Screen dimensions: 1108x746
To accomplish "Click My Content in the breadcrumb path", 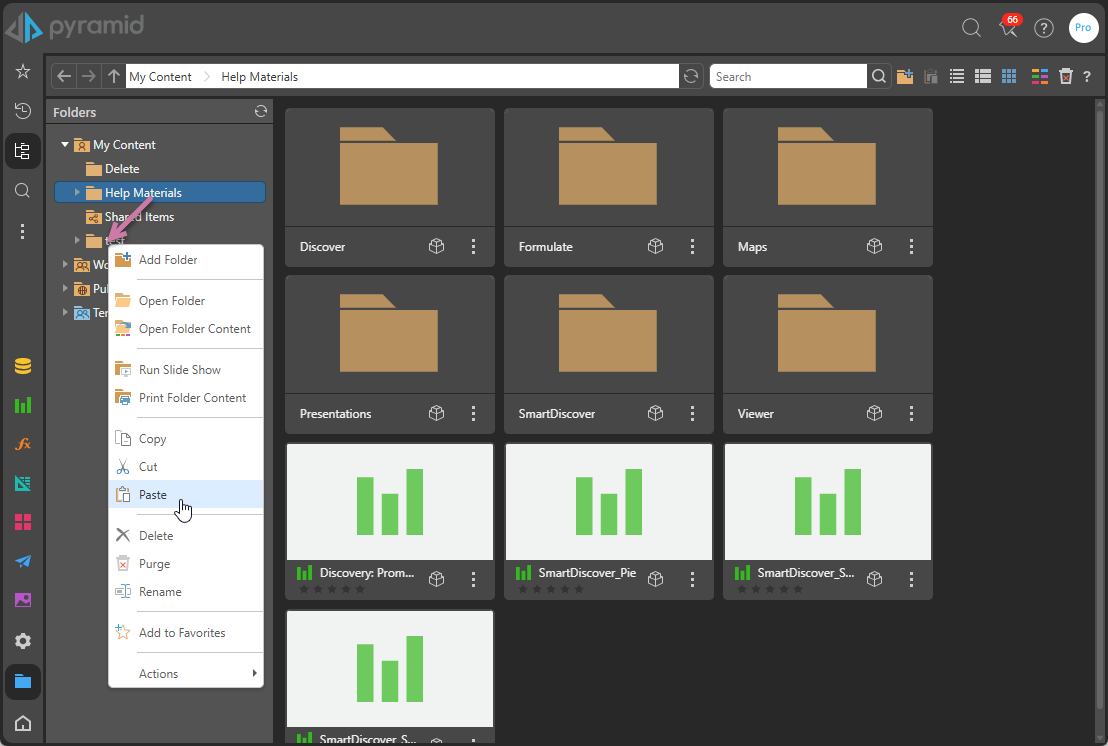I will coord(160,77).
